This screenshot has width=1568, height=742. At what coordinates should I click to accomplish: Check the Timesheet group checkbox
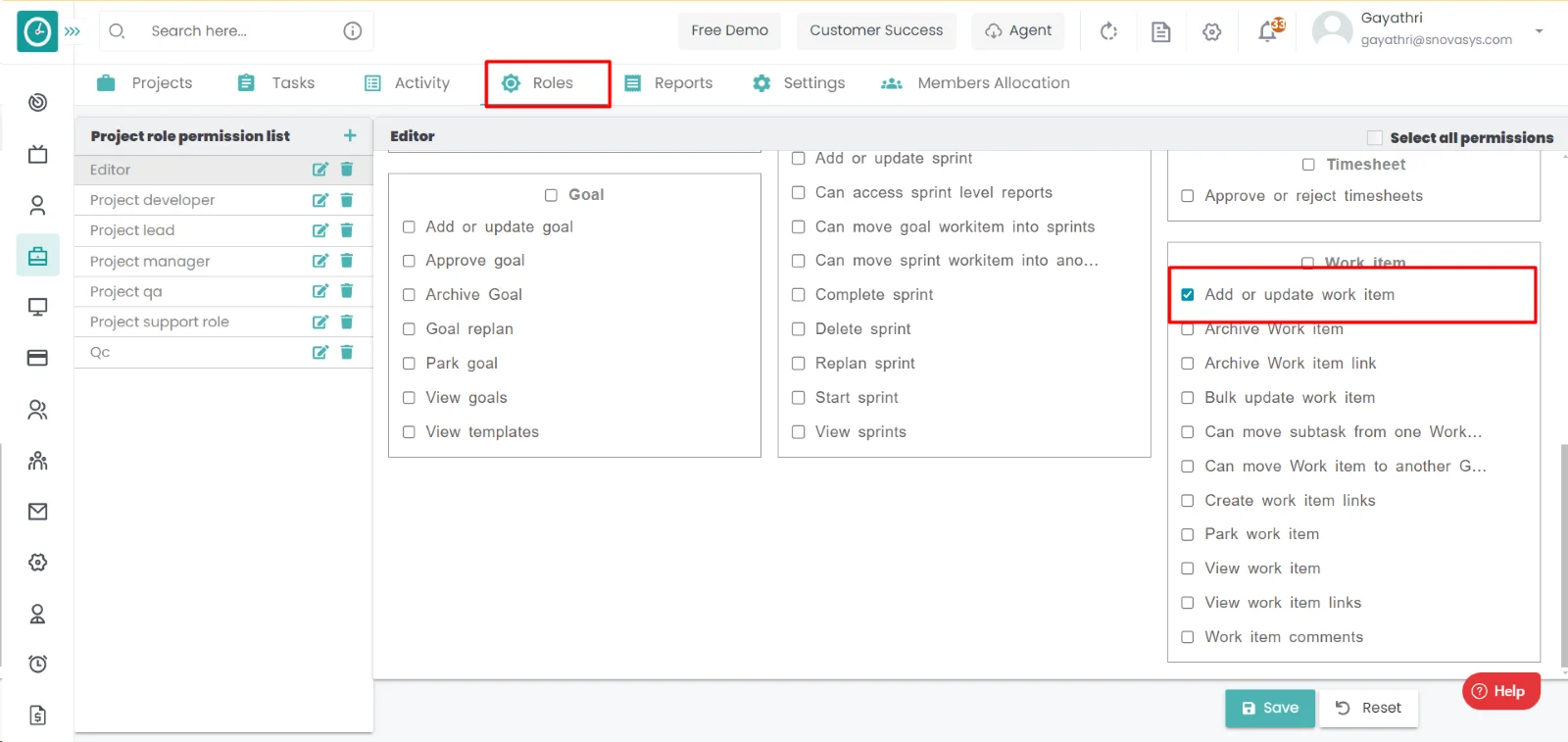1308,165
